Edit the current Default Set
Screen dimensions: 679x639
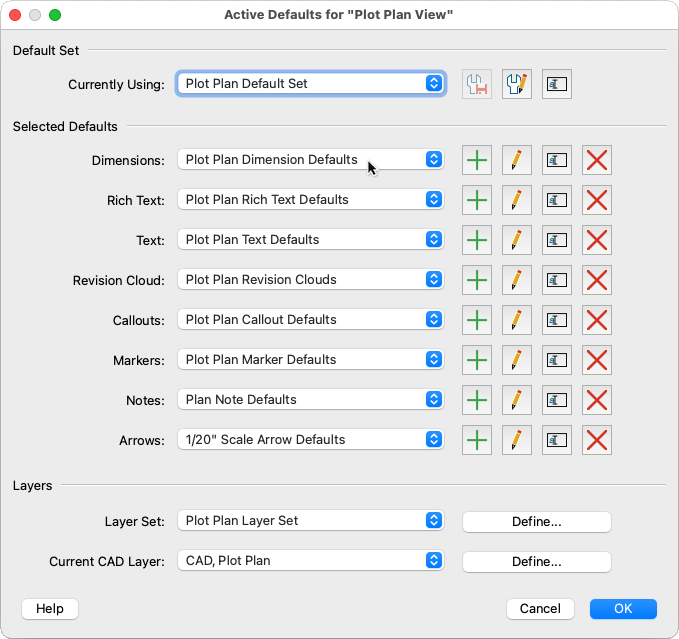pyautogui.click(x=517, y=84)
